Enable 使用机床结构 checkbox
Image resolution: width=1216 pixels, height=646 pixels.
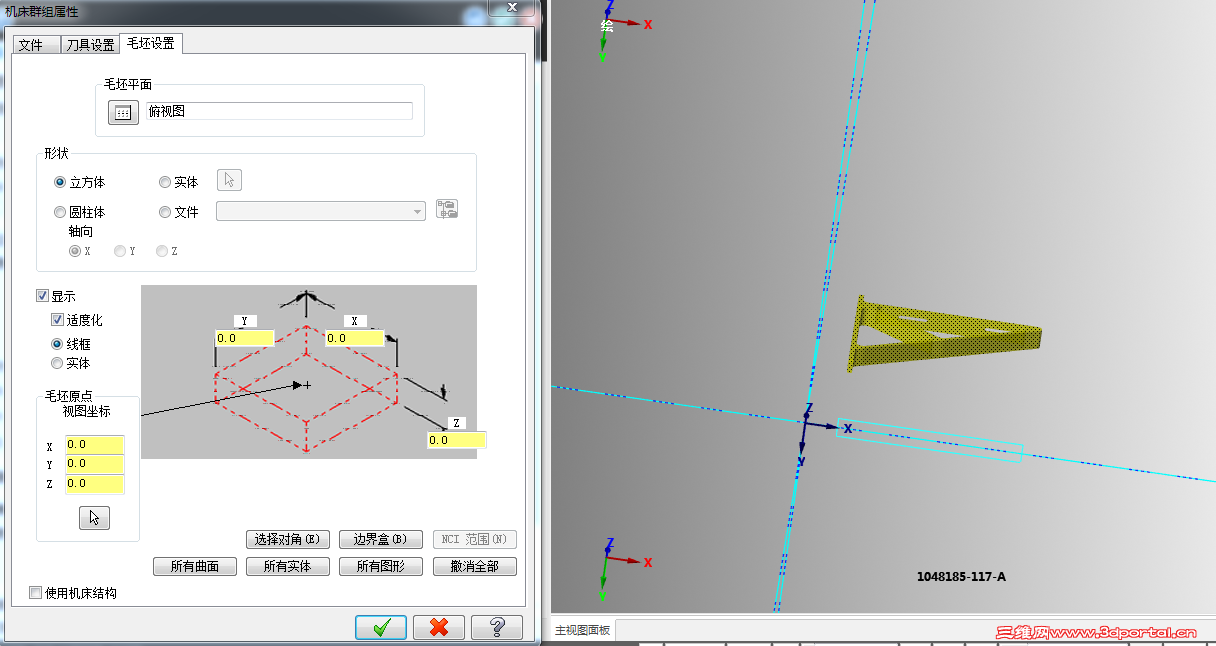tap(36, 593)
